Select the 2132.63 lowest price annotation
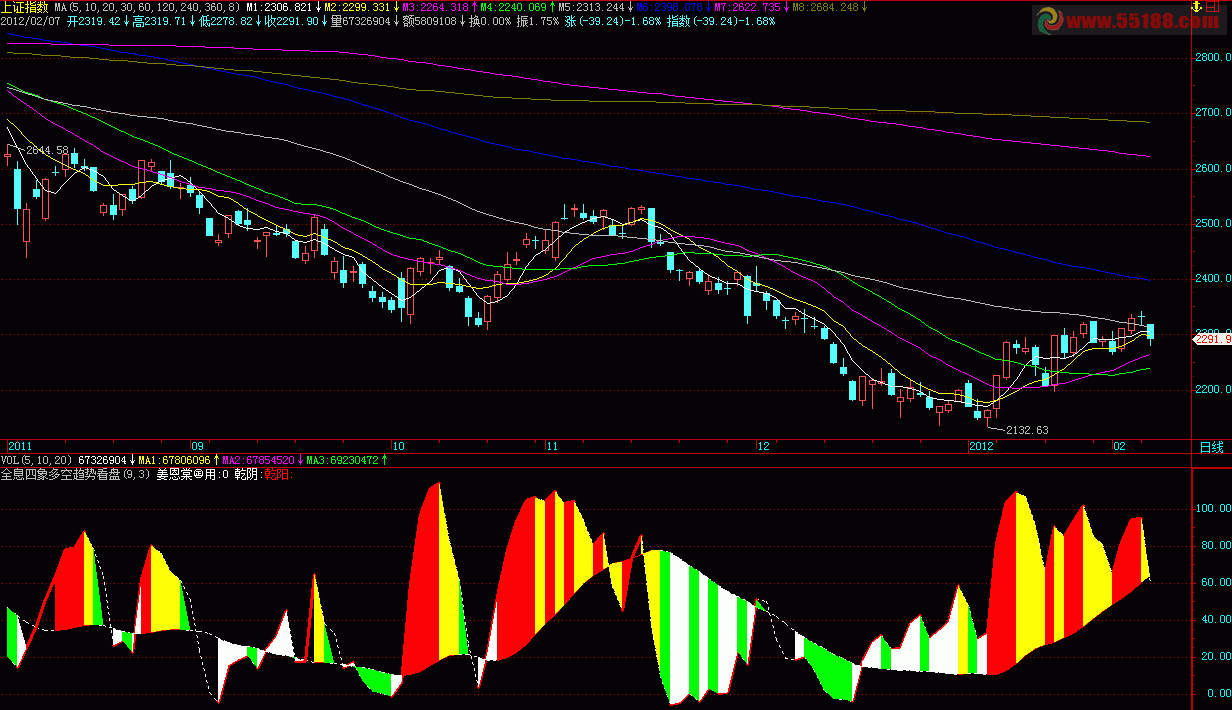 (x=1027, y=430)
